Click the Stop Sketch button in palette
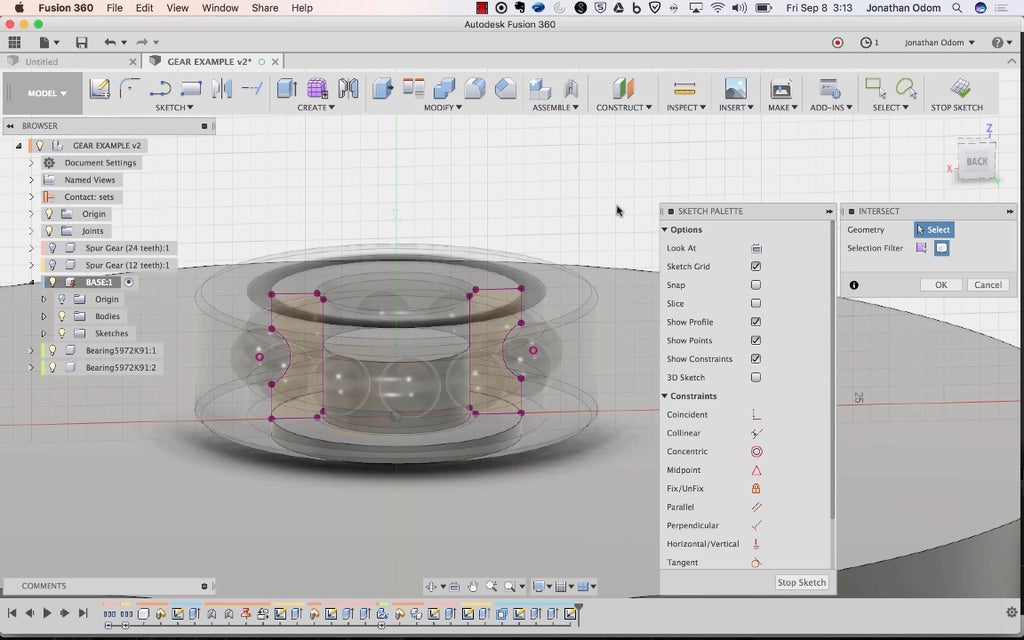Viewport: 1024px width, 640px height. click(801, 582)
